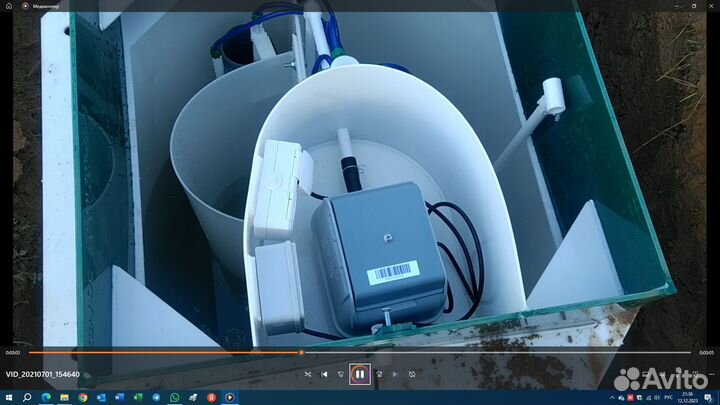Open Excel from taskbar
The image size is (720, 405).
tap(137, 397)
